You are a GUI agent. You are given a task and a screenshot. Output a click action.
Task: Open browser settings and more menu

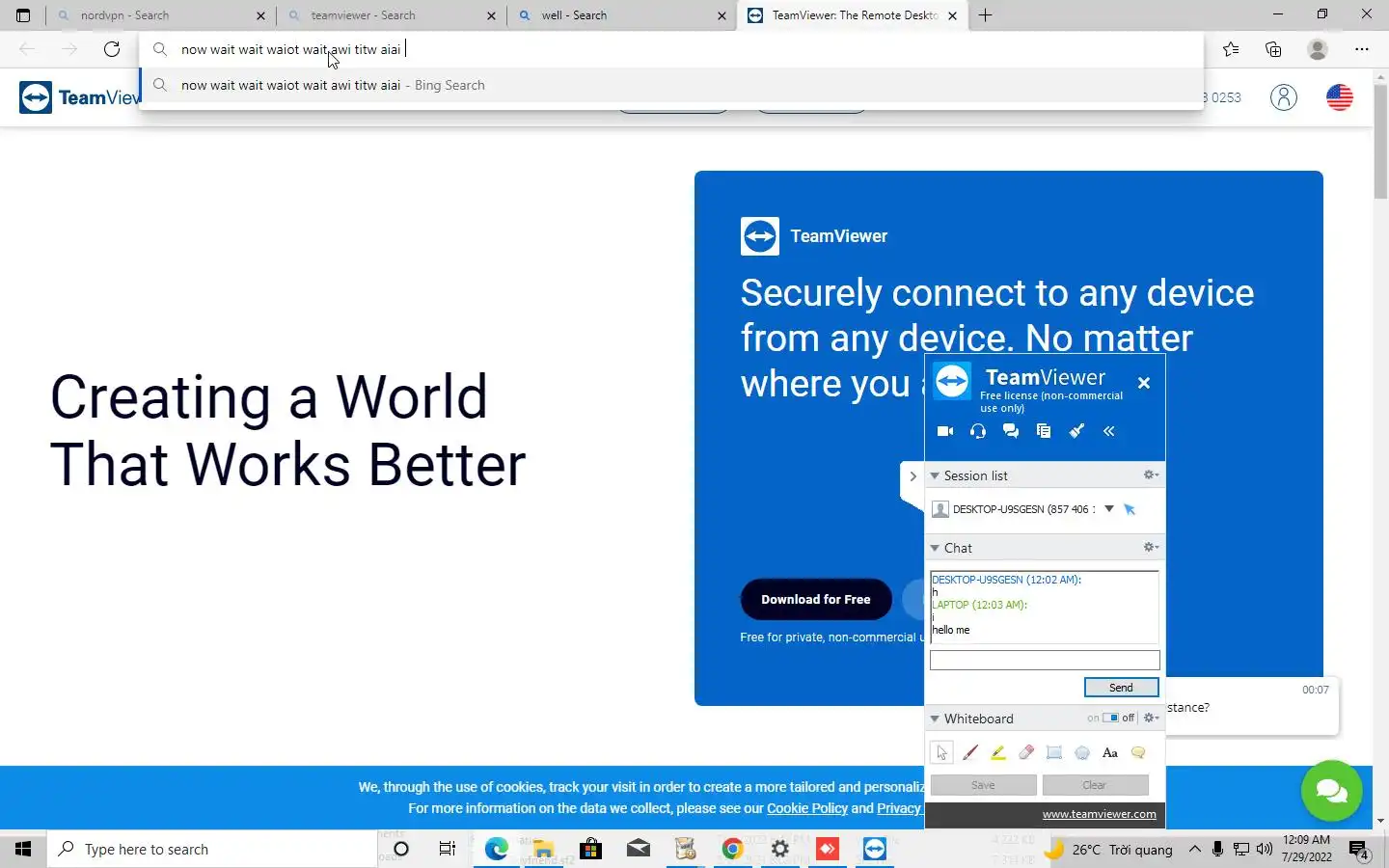click(x=1362, y=49)
